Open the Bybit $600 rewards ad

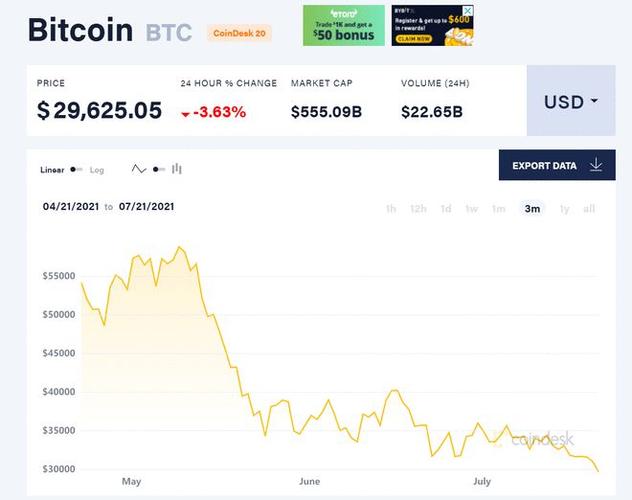pyautogui.click(x=433, y=26)
